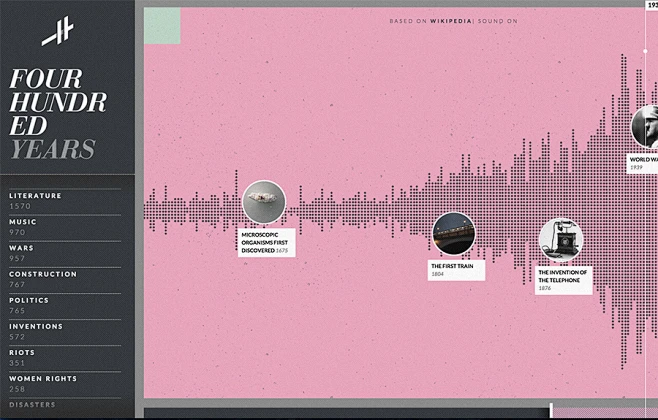
Task: Click the 572 count under Inventions
Action: click(x=17, y=337)
